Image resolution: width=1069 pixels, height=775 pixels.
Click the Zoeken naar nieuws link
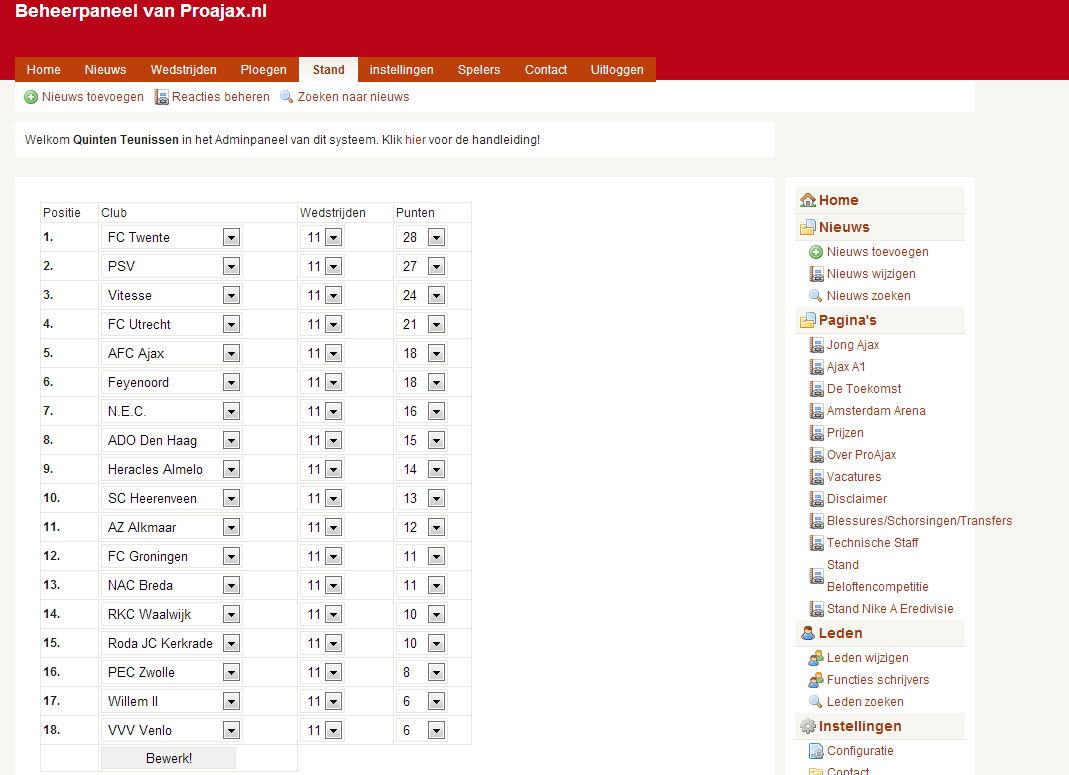[353, 97]
